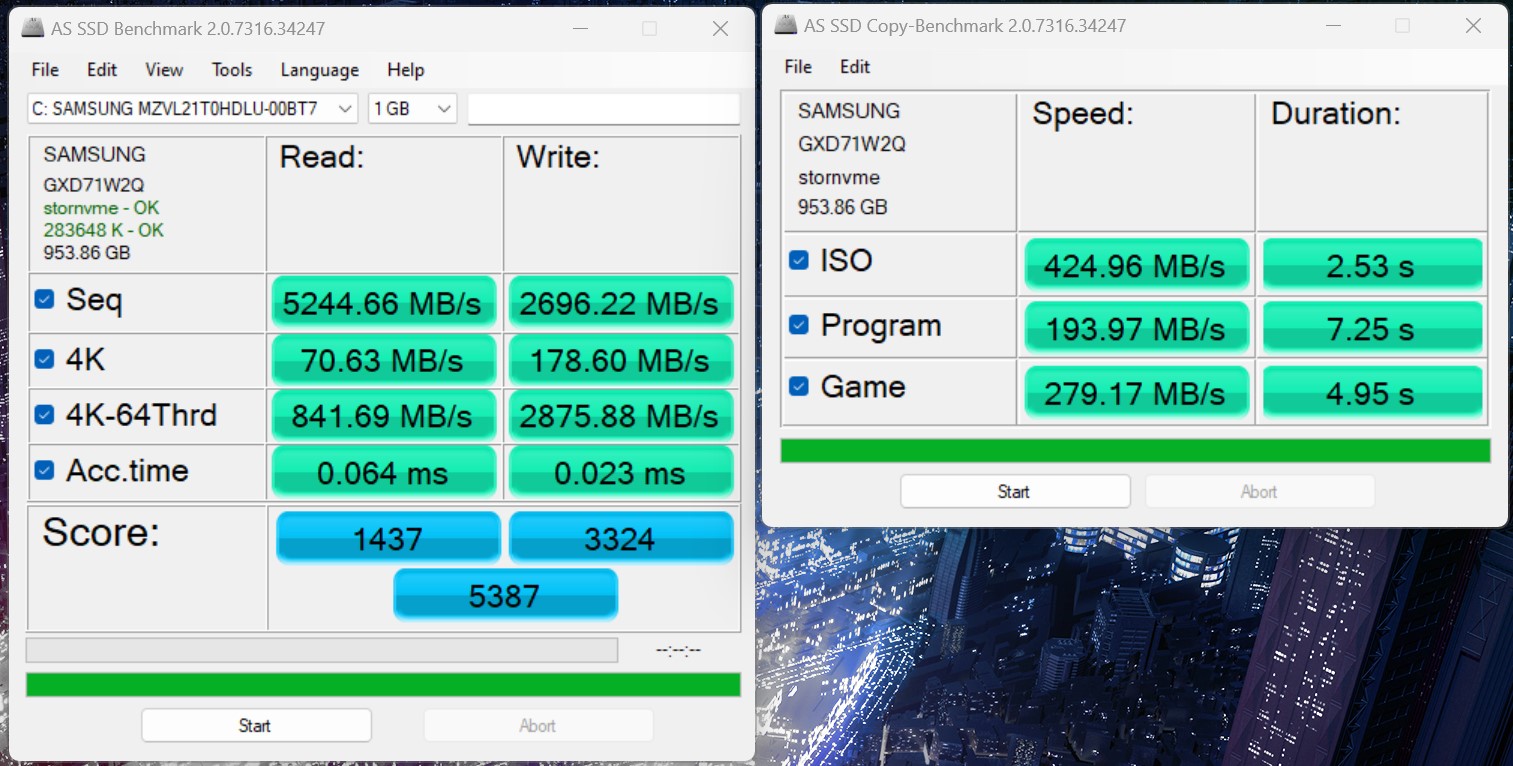Screen dimensions: 1513x766
Task: Click Program duration 7.25 s
Action: [x=1373, y=328]
